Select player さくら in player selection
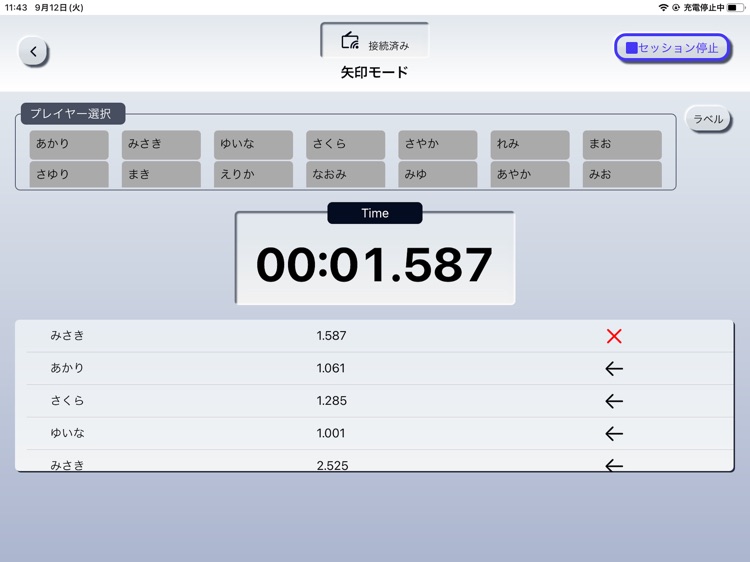The image size is (750, 562). click(x=345, y=144)
